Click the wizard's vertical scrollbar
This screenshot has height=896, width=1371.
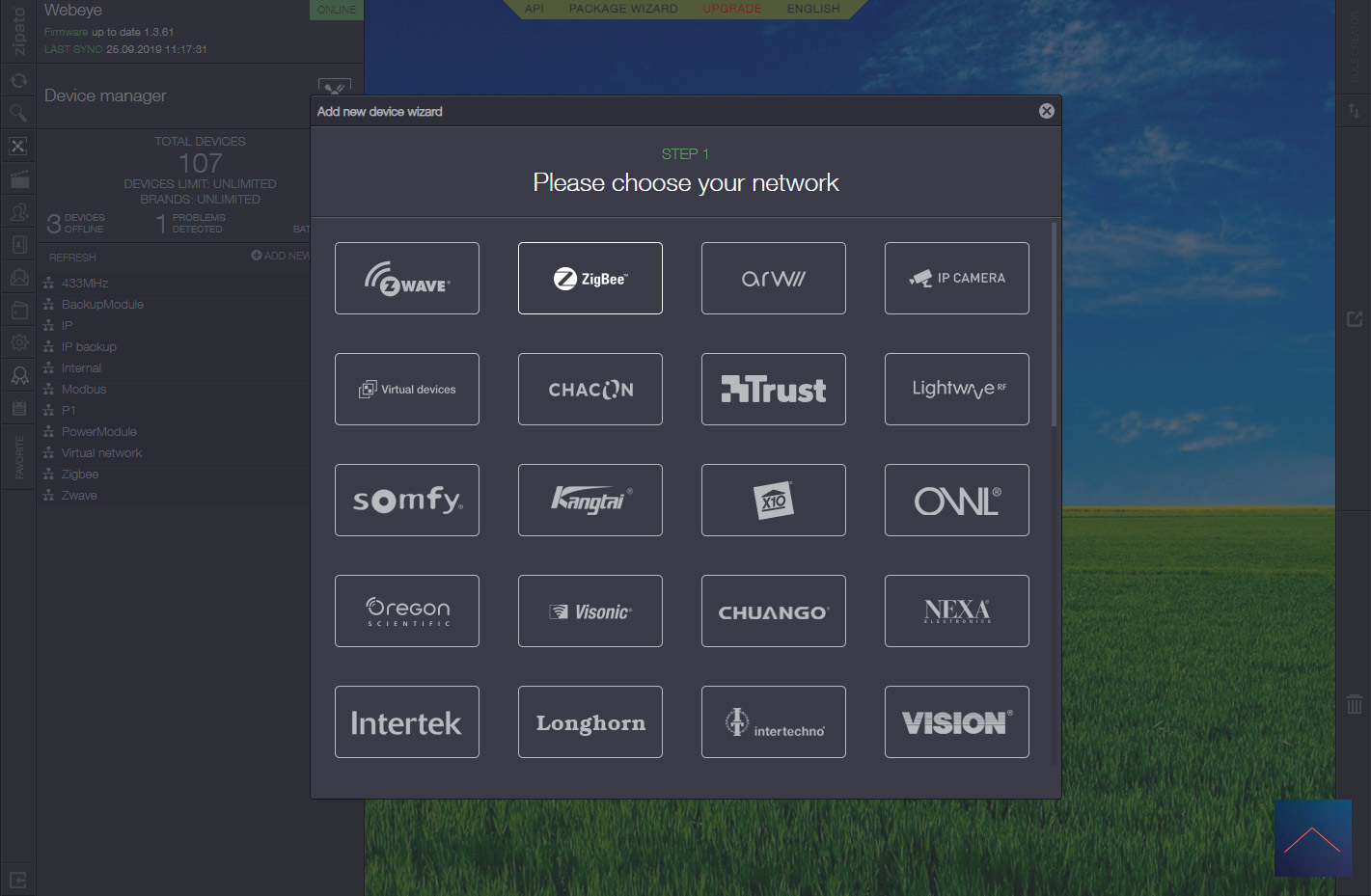tap(1054, 324)
